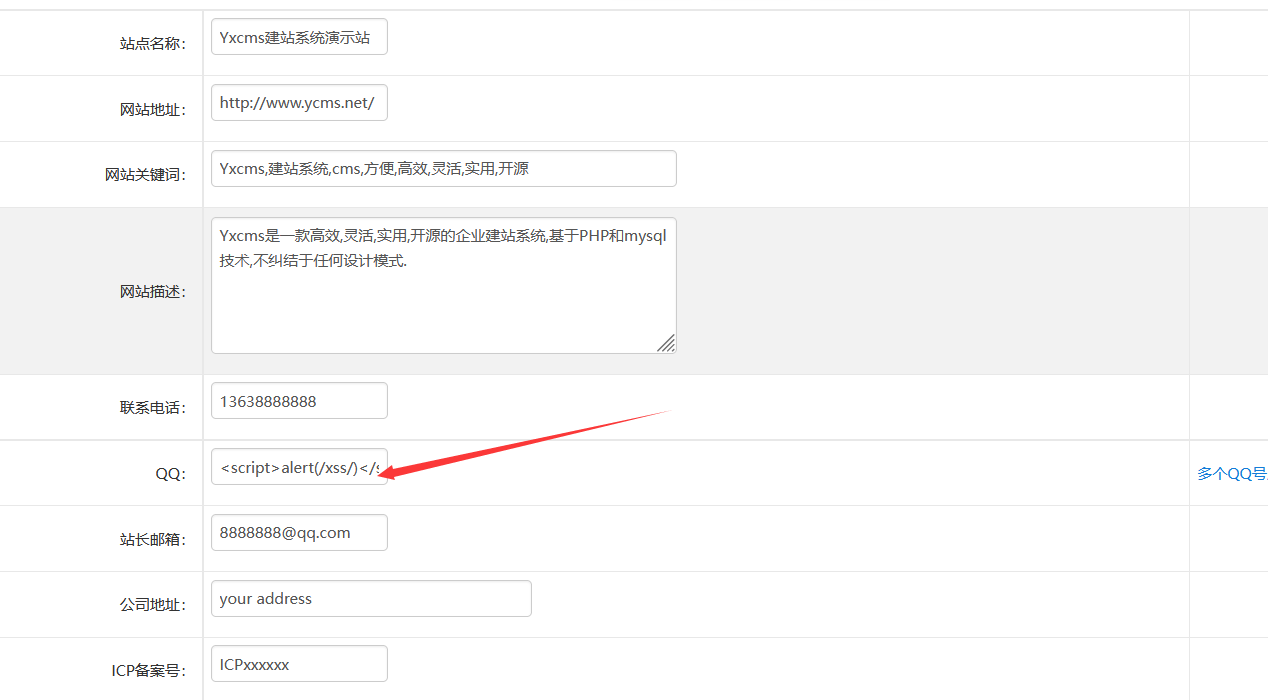
Task: Click the 站长邮箱 label
Action: point(152,540)
